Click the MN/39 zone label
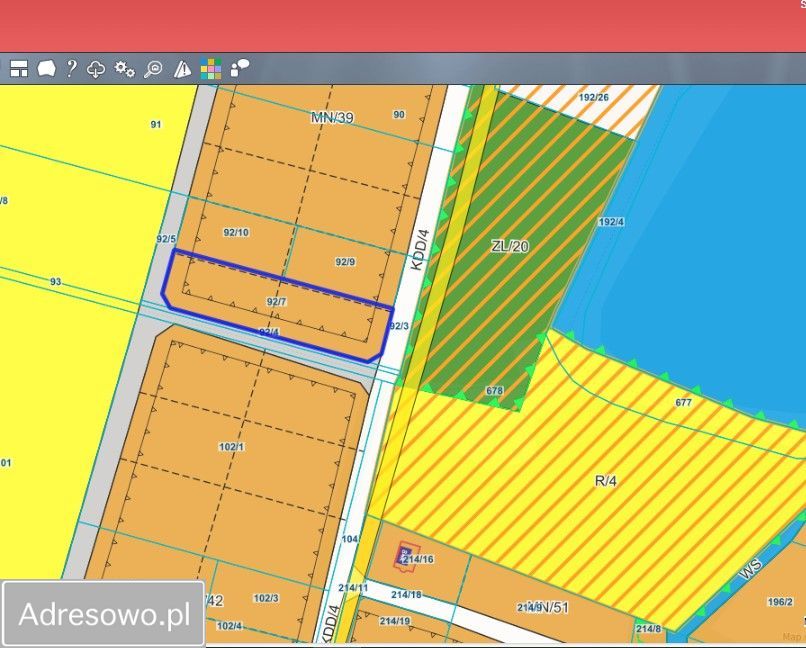The height and width of the screenshot is (648, 806). coord(332,118)
